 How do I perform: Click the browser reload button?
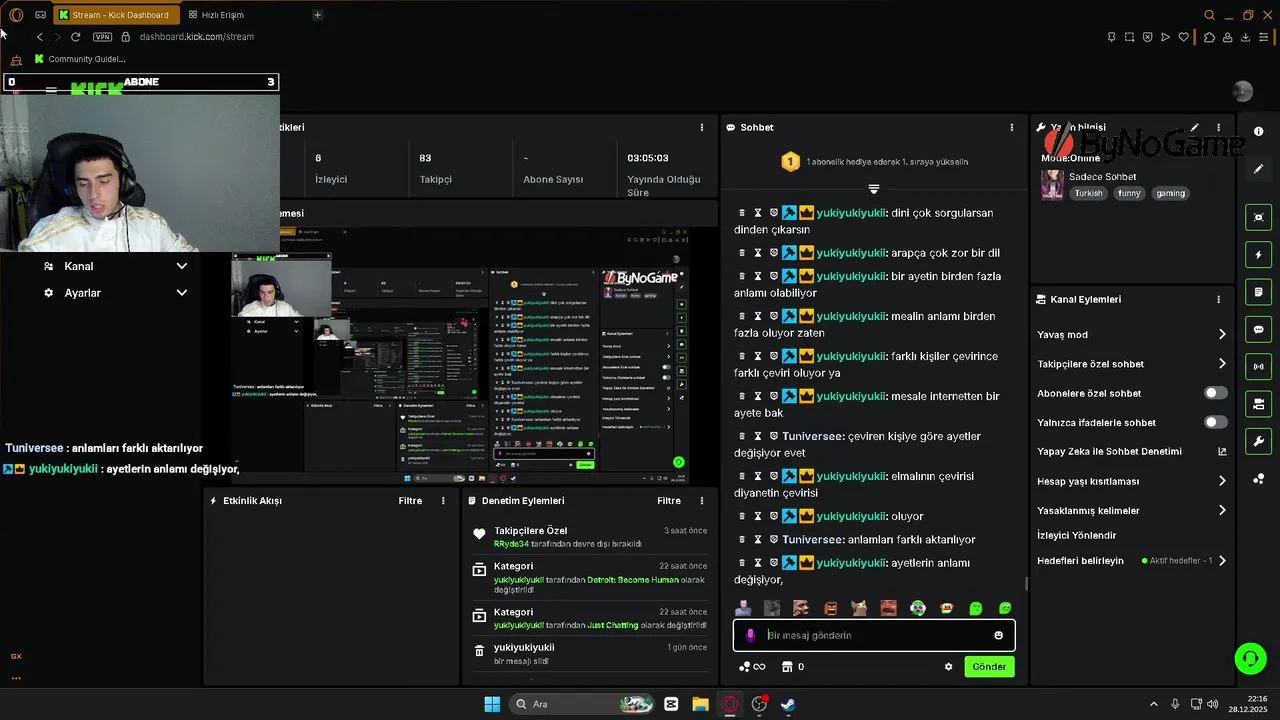(x=75, y=37)
